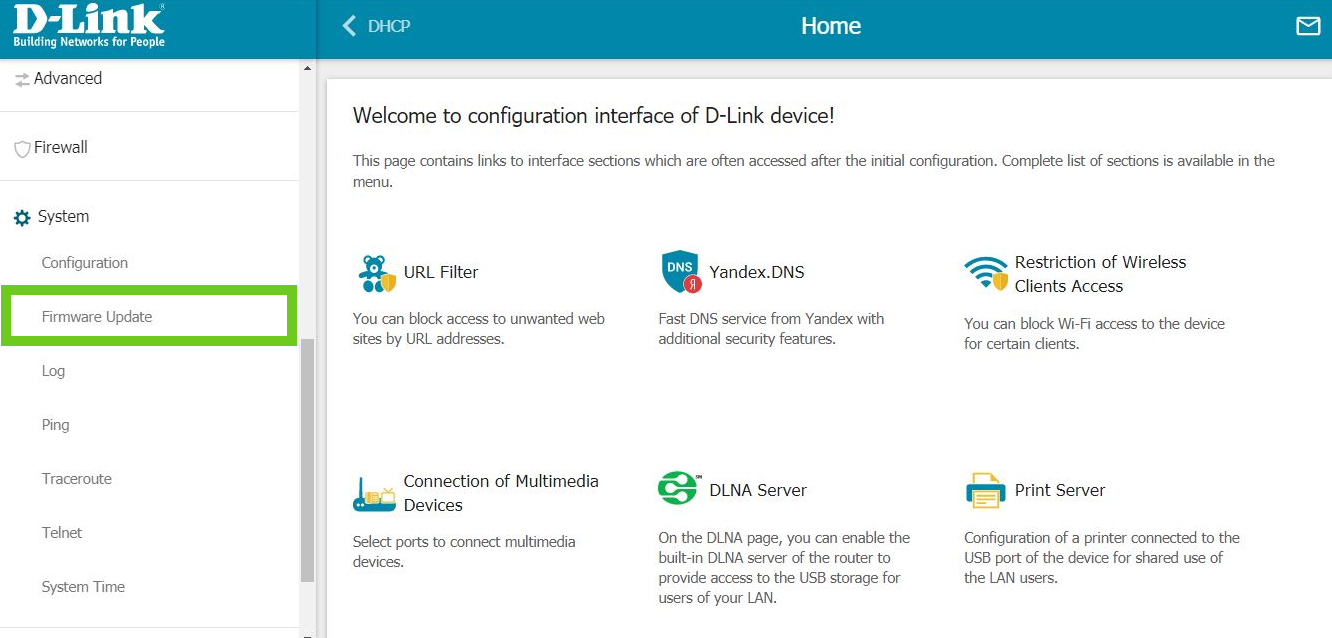Screen dimensions: 1332x638
Task: Click the Connection of Multimedia Devices icon
Action: [x=375, y=494]
